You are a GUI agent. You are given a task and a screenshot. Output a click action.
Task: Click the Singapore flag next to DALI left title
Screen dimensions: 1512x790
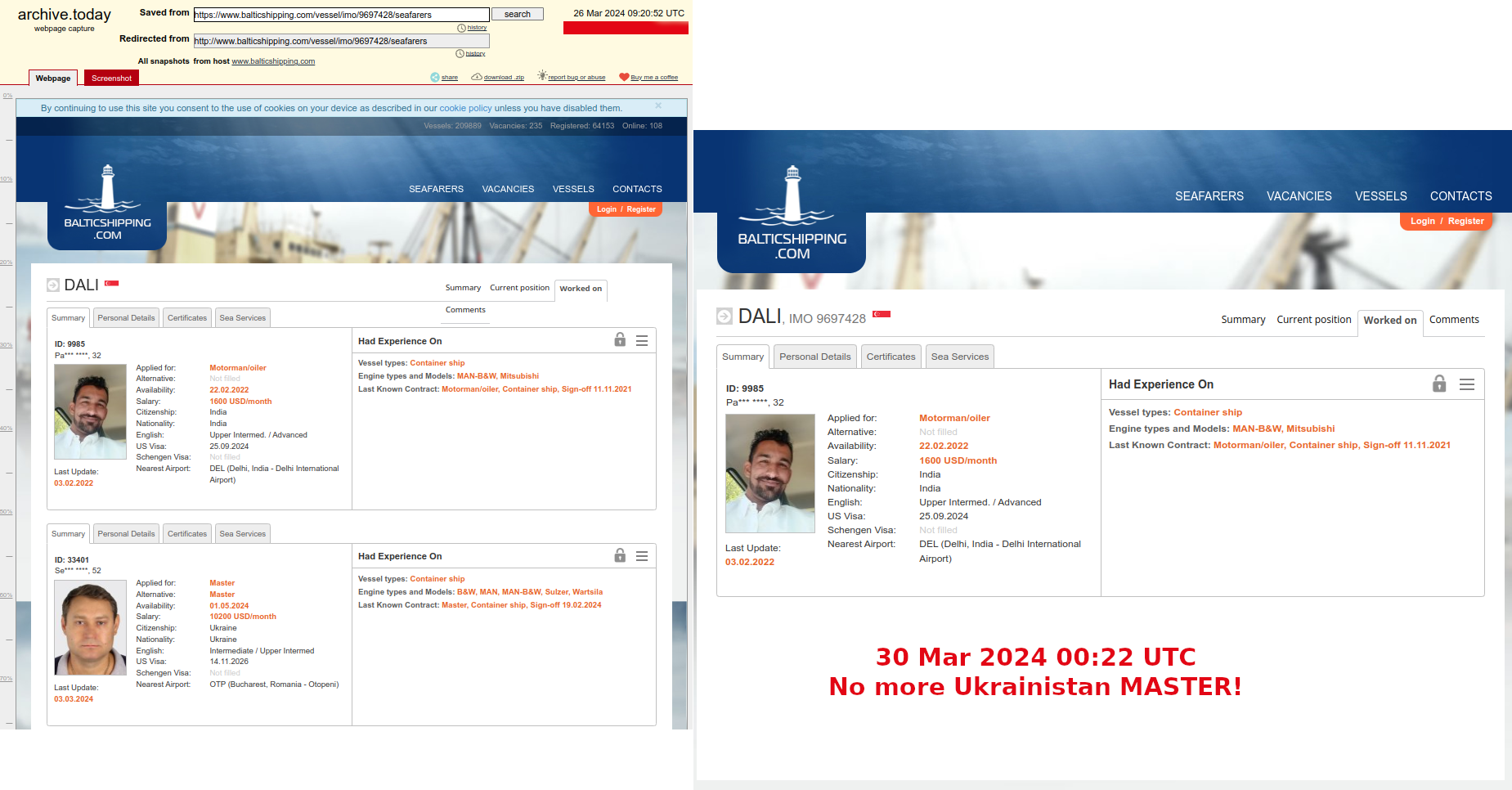click(x=112, y=283)
